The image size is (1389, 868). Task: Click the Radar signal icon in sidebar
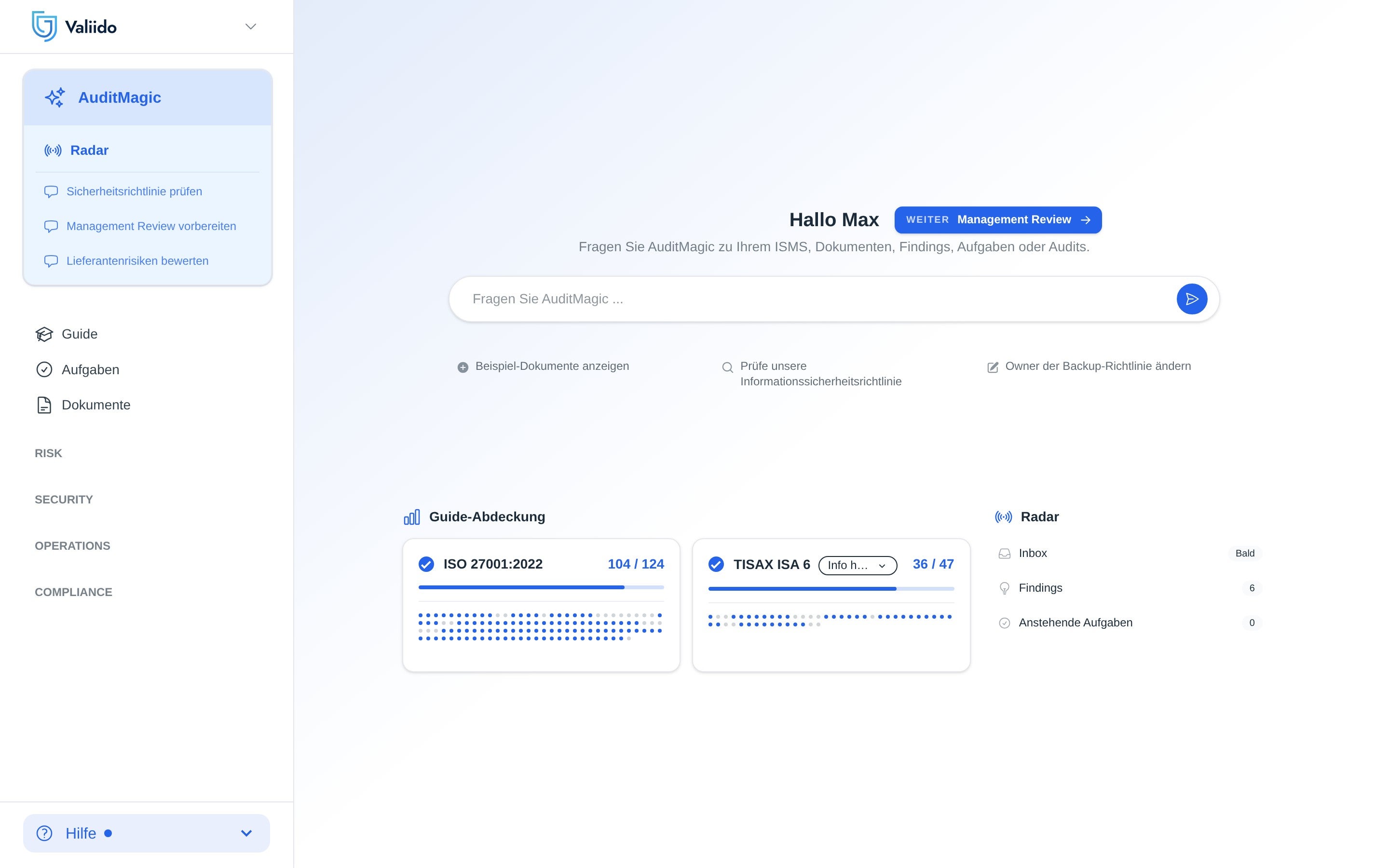click(53, 150)
